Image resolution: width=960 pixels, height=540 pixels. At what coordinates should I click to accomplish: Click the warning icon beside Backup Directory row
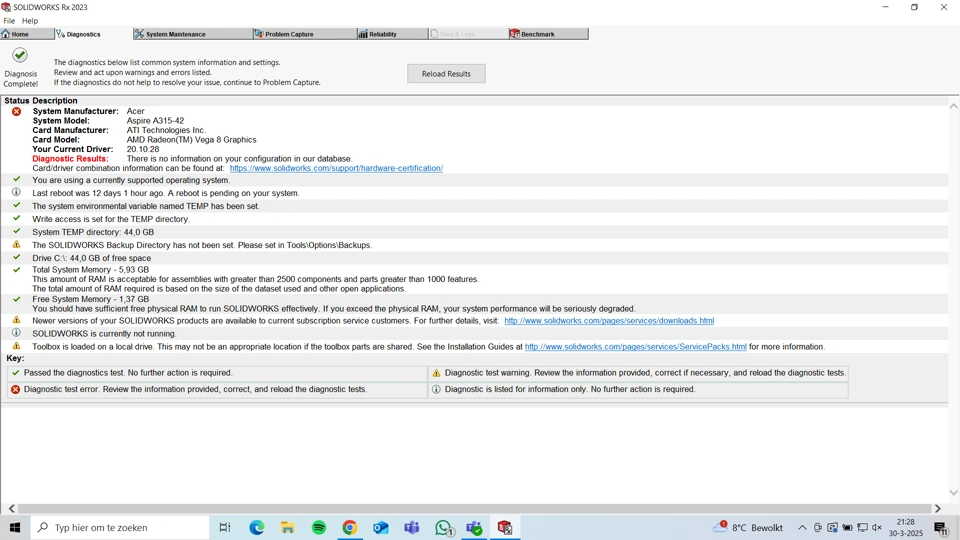[x=17, y=244]
